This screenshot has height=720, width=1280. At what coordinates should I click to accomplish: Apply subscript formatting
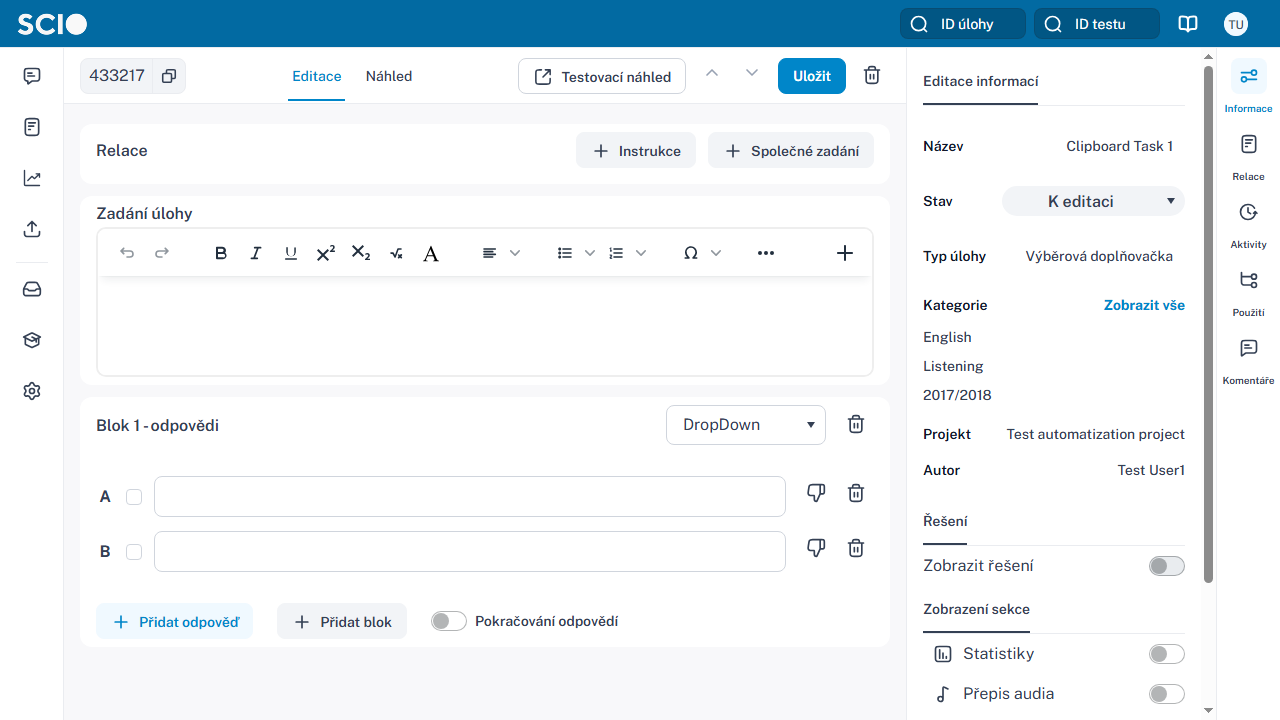[361, 253]
